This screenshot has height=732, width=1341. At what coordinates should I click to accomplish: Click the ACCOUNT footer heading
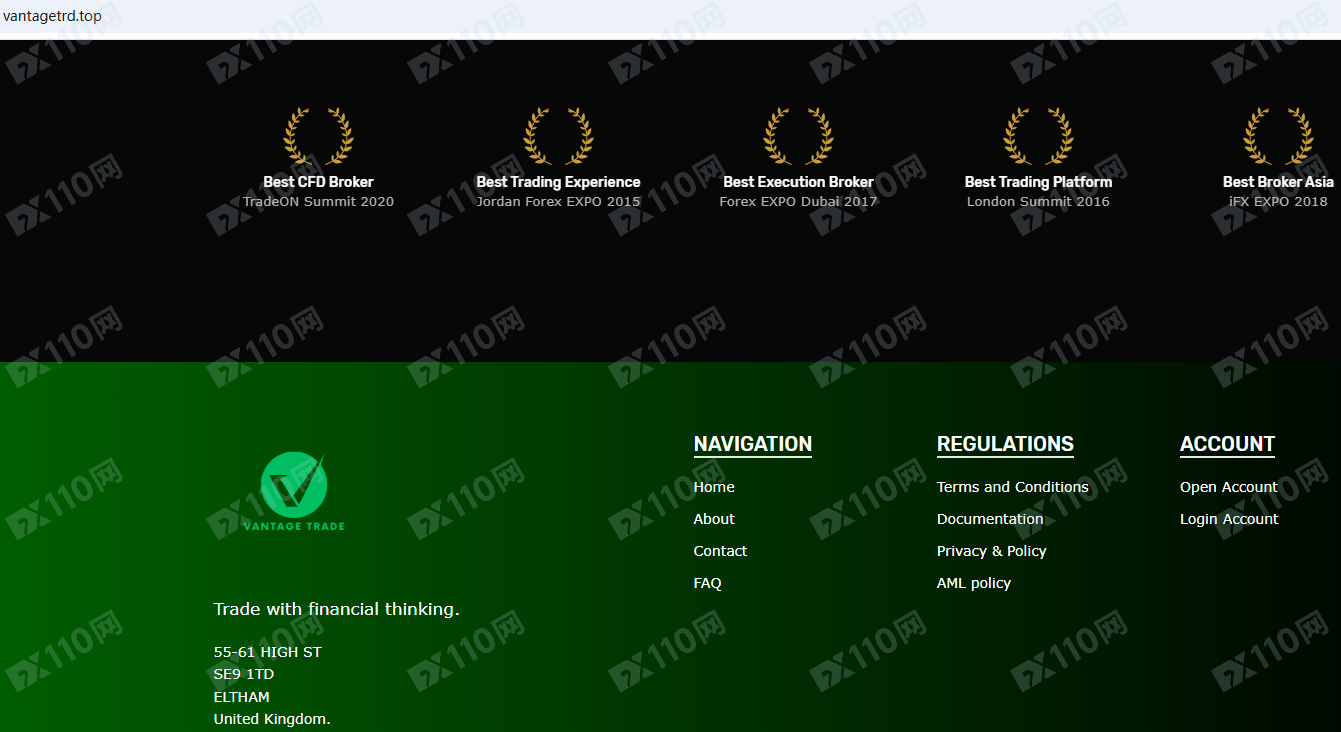coord(1227,444)
